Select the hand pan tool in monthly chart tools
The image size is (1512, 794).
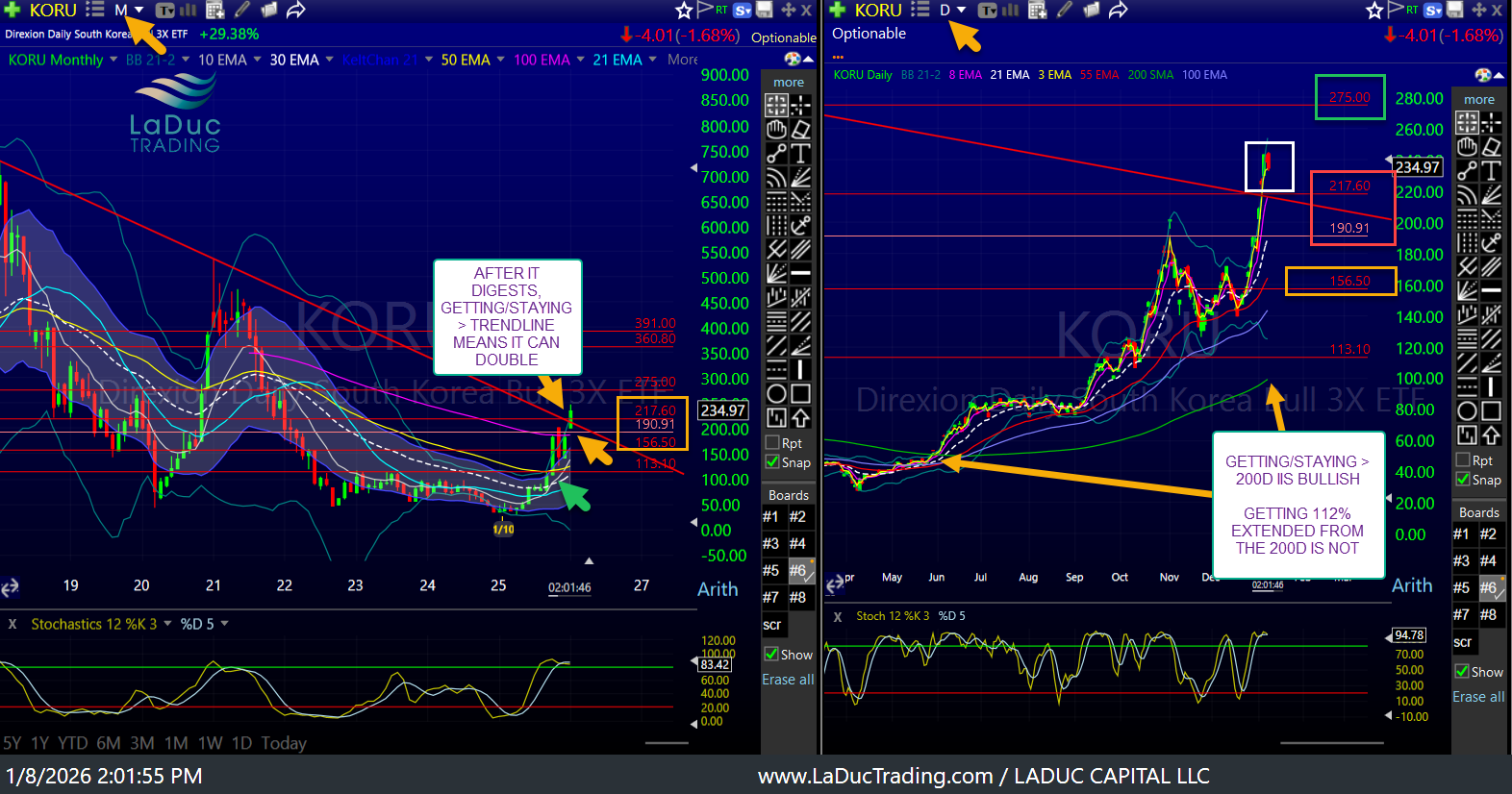click(776, 129)
